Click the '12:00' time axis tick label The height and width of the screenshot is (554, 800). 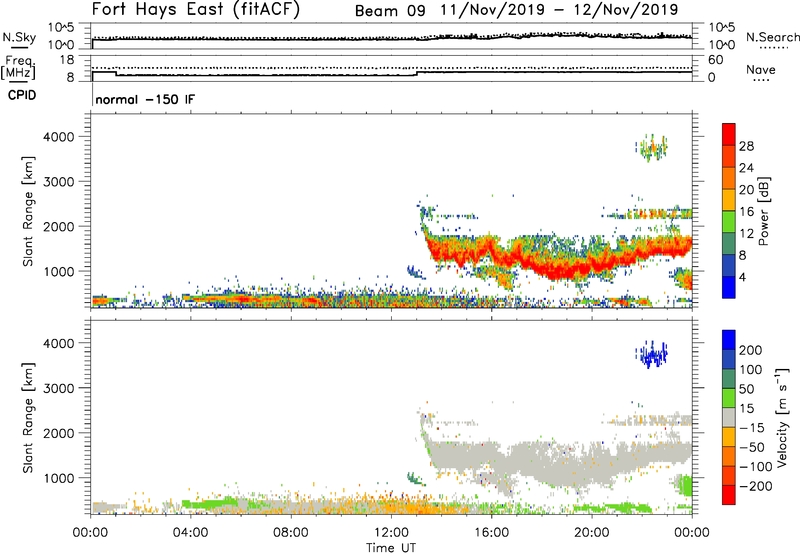click(x=391, y=533)
